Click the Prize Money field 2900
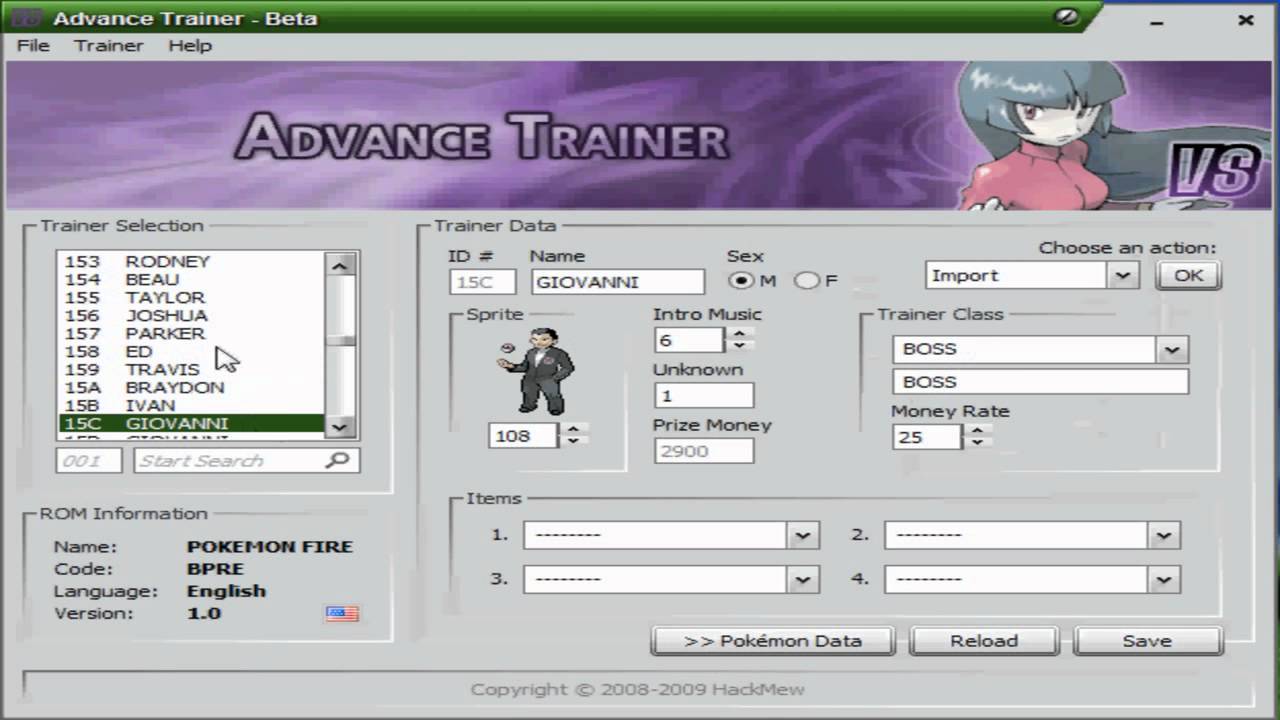This screenshot has height=720, width=1280. tap(703, 451)
